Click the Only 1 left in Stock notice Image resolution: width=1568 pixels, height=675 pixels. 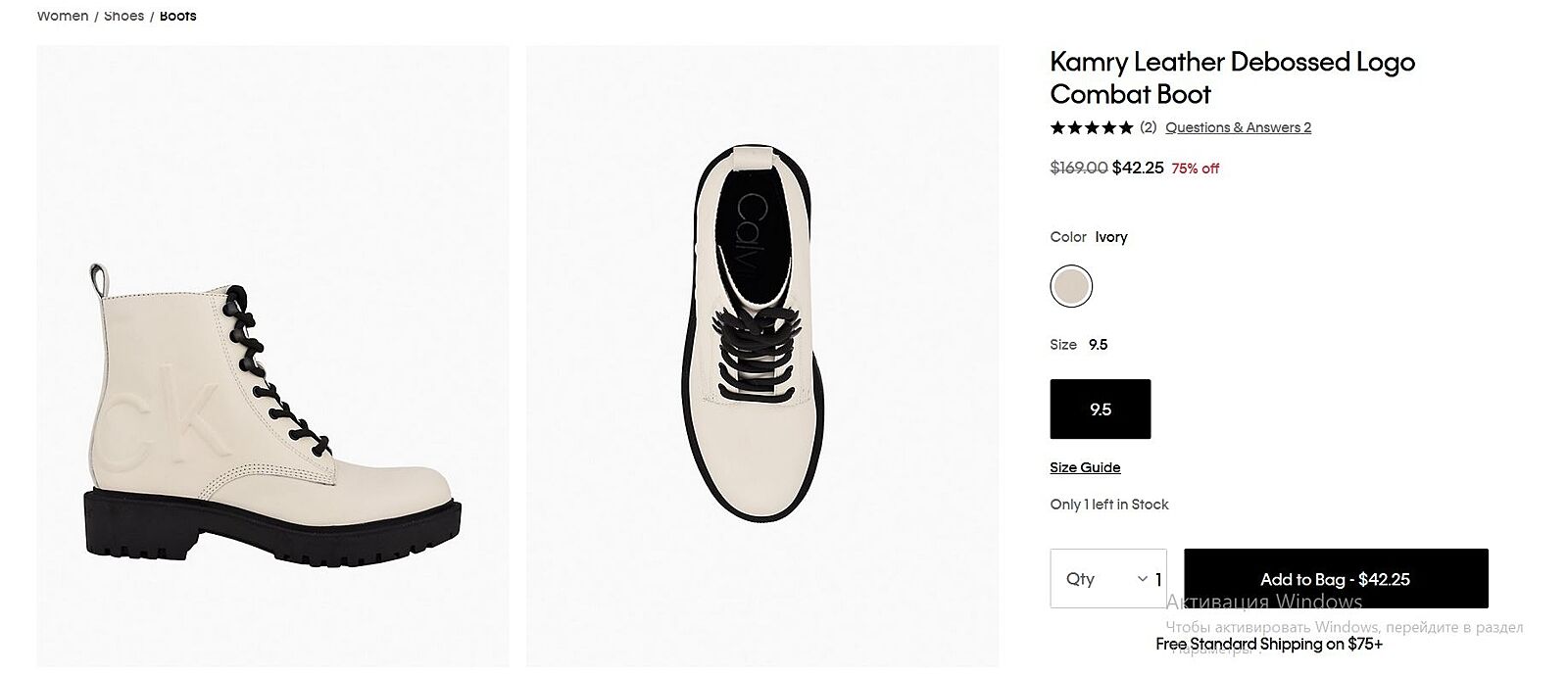pyautogui.click(x=1109, y=505)
